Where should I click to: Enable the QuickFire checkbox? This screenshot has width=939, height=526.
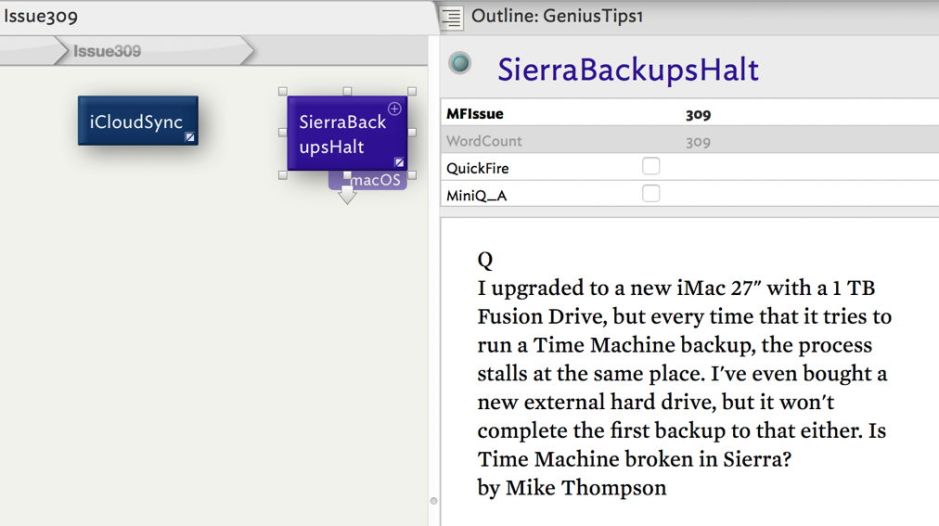[651, 168]
